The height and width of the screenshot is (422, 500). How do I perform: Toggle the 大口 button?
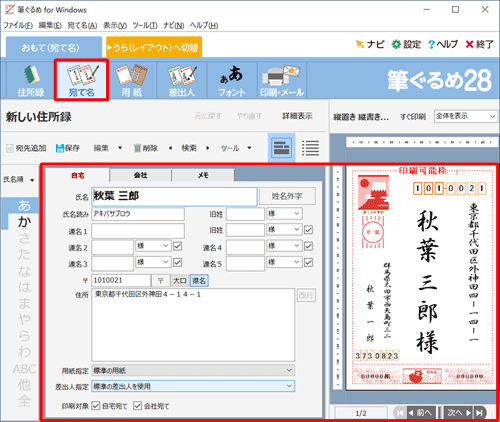[180, 281]
